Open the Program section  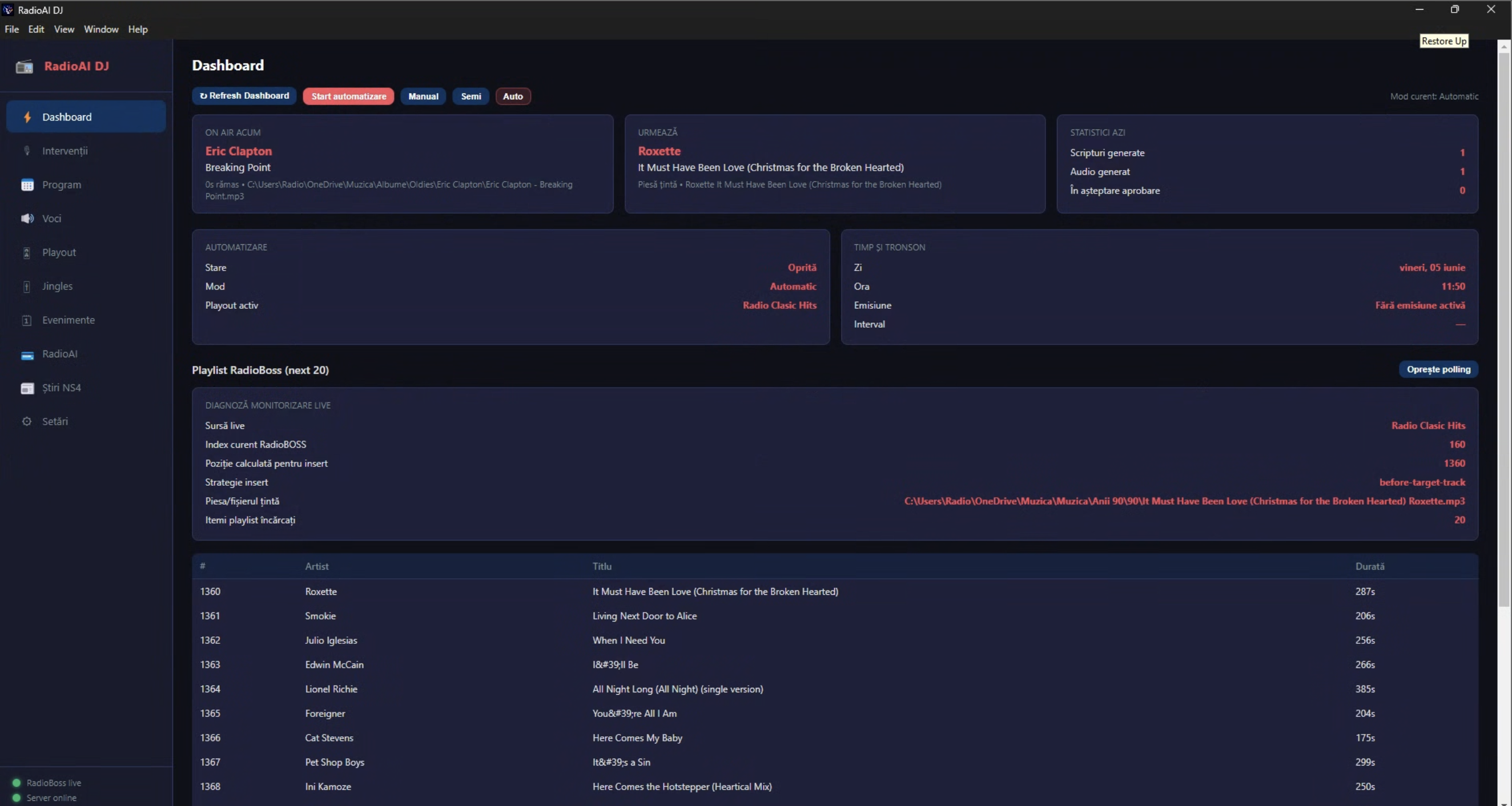[86, 185]
